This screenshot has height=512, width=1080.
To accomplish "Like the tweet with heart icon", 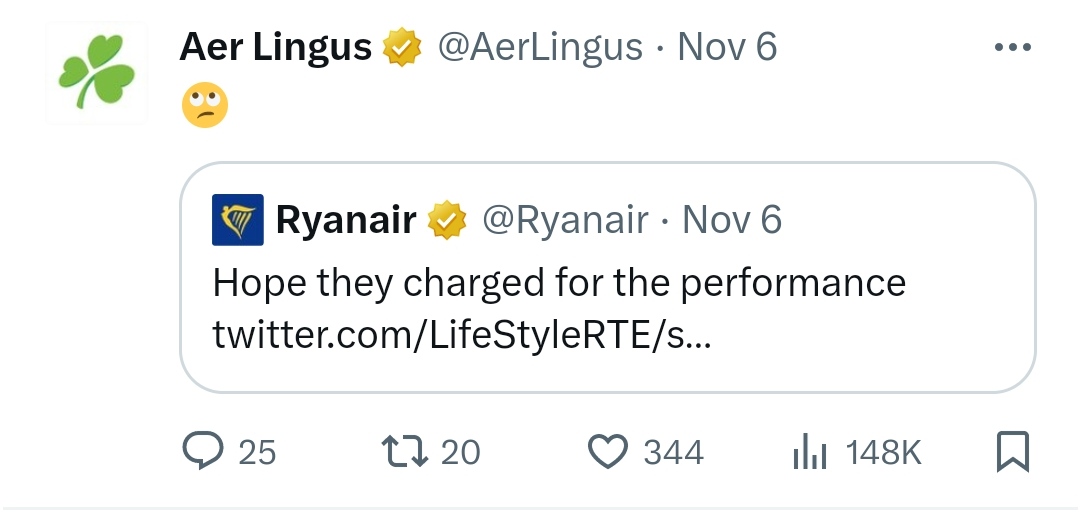I will [608, 451].
